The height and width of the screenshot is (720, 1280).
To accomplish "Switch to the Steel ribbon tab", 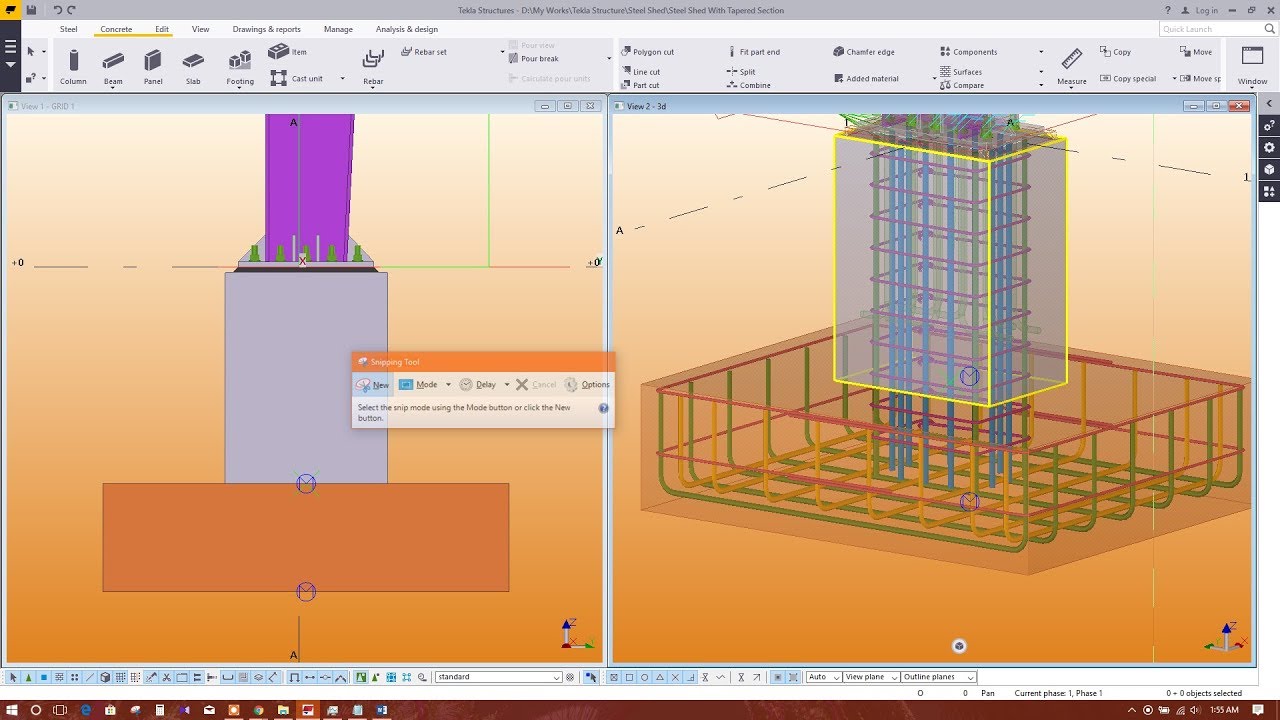I will coord(68,29).
